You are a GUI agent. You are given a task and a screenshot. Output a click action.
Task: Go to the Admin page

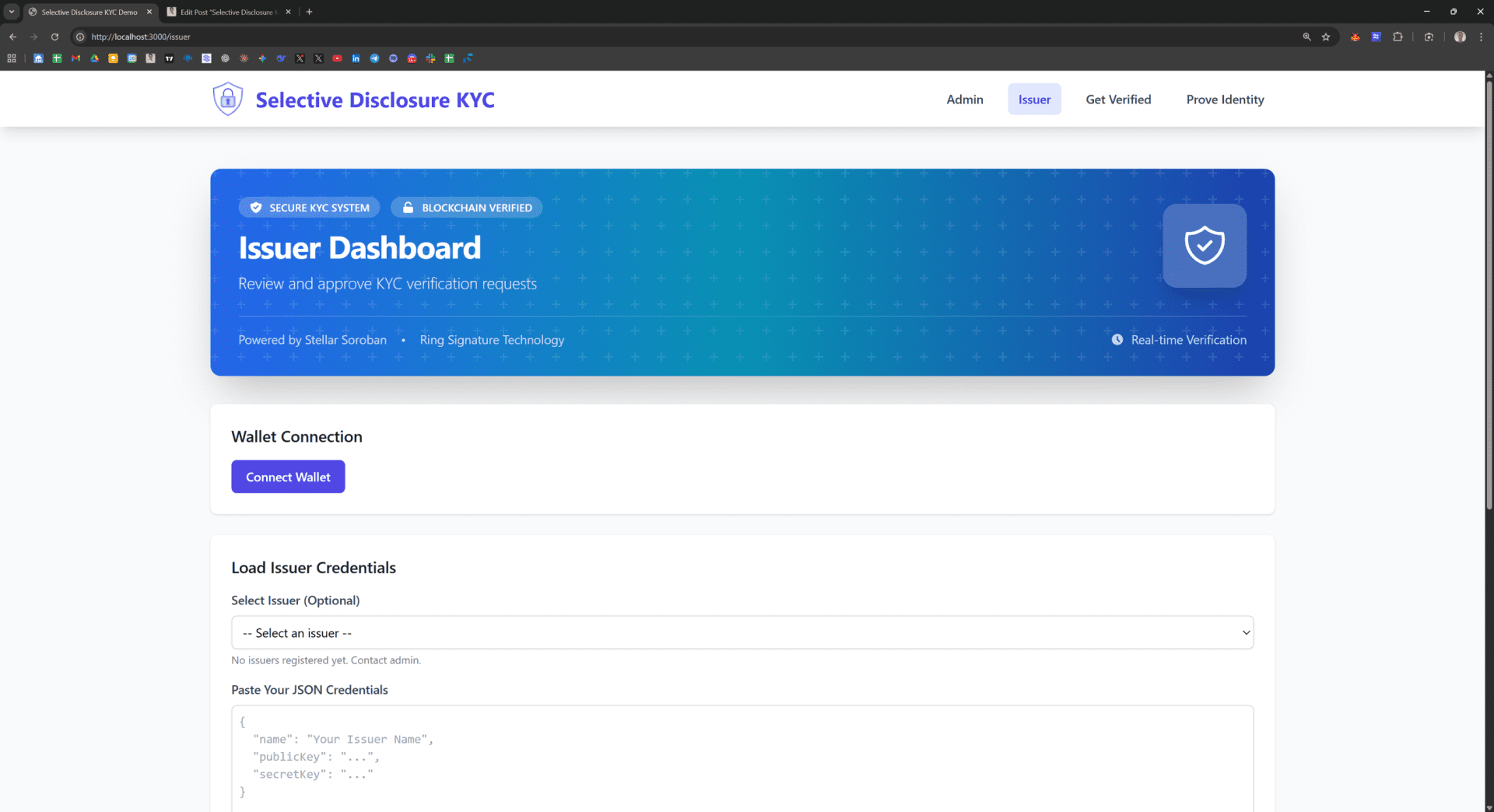tap(964, 100)
